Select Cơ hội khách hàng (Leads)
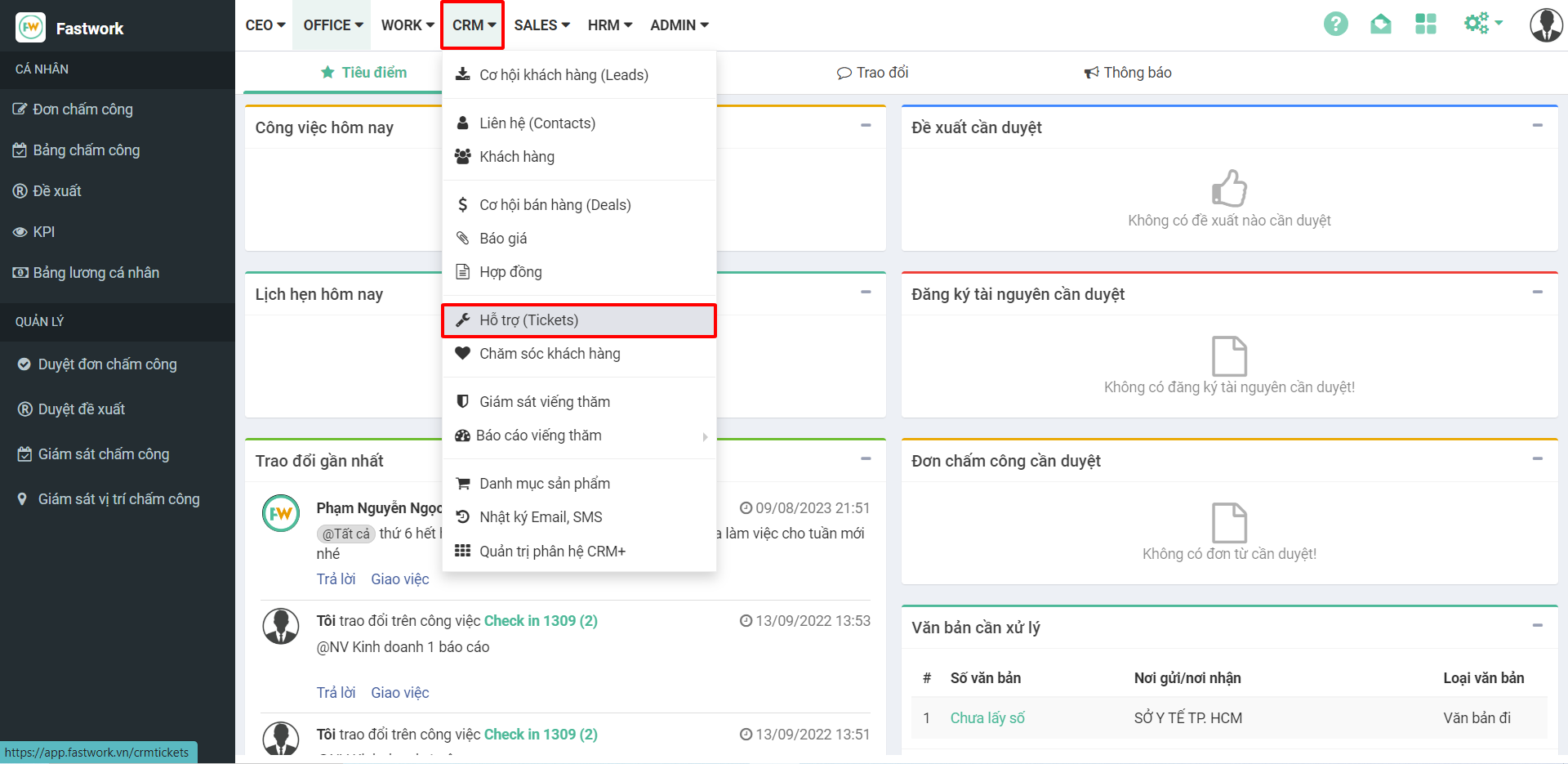1568x764 pixels. click(563, 75)
